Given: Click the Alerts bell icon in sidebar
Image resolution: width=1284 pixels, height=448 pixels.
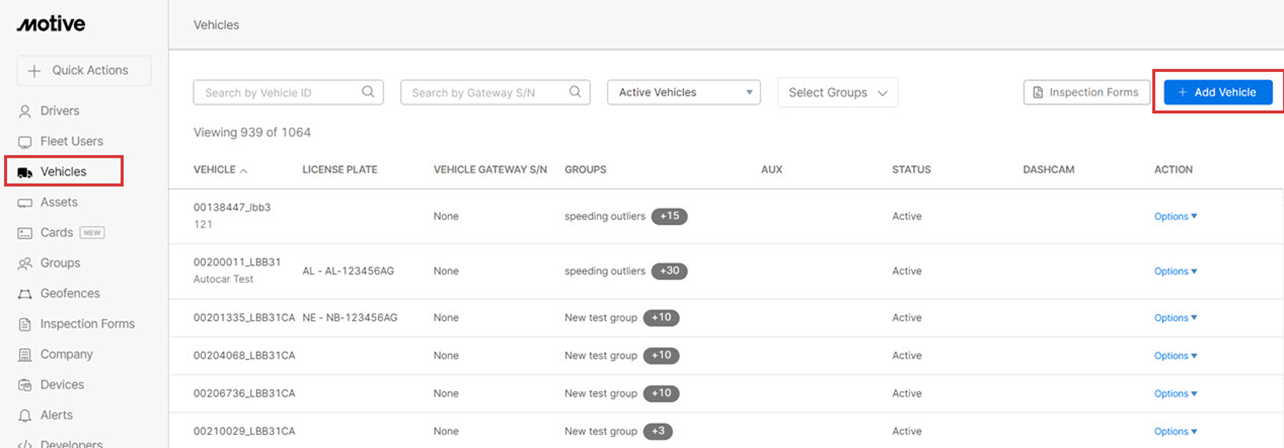Looking at the screenshot, I should tap(25, 415).
